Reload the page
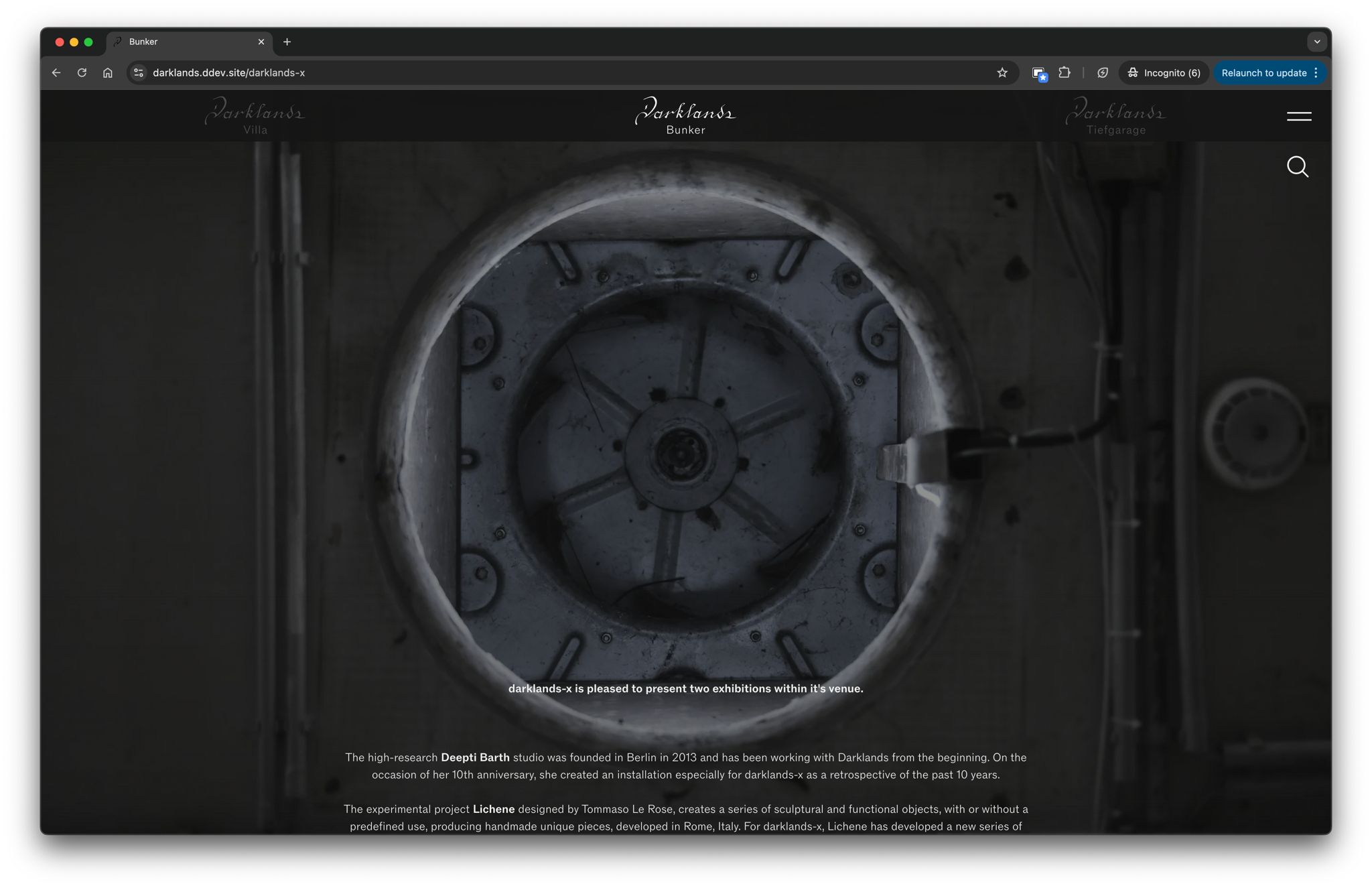 point(82,73)
